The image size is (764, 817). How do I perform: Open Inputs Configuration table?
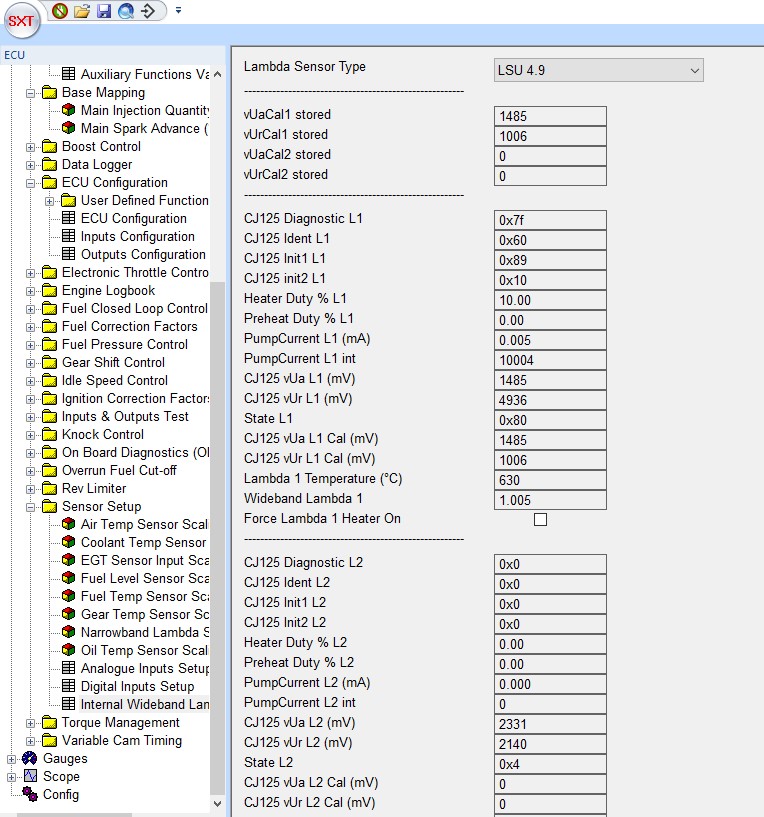tap(137, 237)
